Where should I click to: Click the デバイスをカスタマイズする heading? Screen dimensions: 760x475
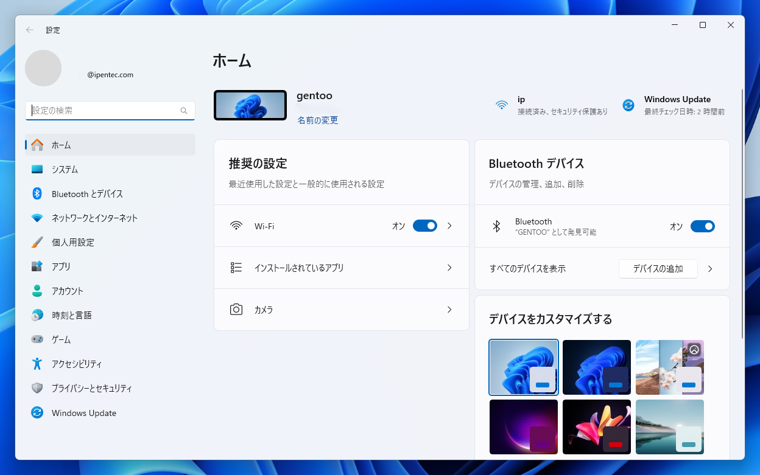pyautogui.click(x=550, y=319)
